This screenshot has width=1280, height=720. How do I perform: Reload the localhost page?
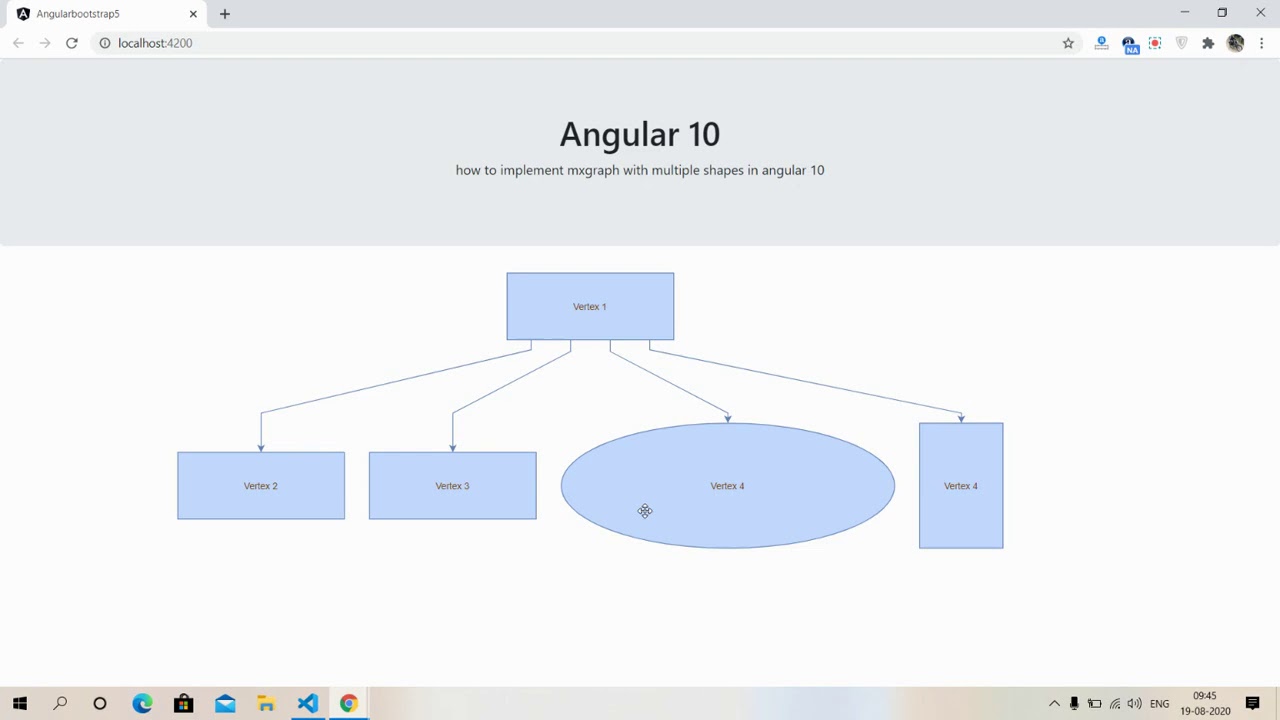(72, 43)
